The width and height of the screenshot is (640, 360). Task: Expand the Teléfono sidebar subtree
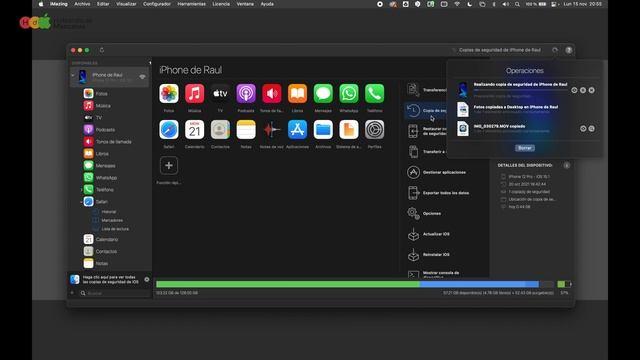click(x=81, y=190)
